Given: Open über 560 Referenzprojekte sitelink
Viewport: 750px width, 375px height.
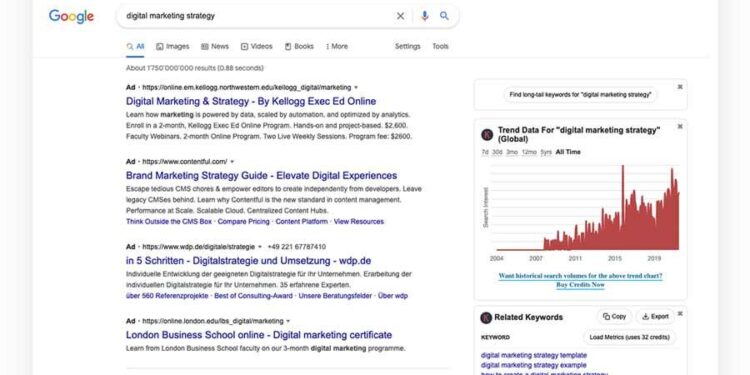Looking at the screenshot, I should click(x=167, y=296).
